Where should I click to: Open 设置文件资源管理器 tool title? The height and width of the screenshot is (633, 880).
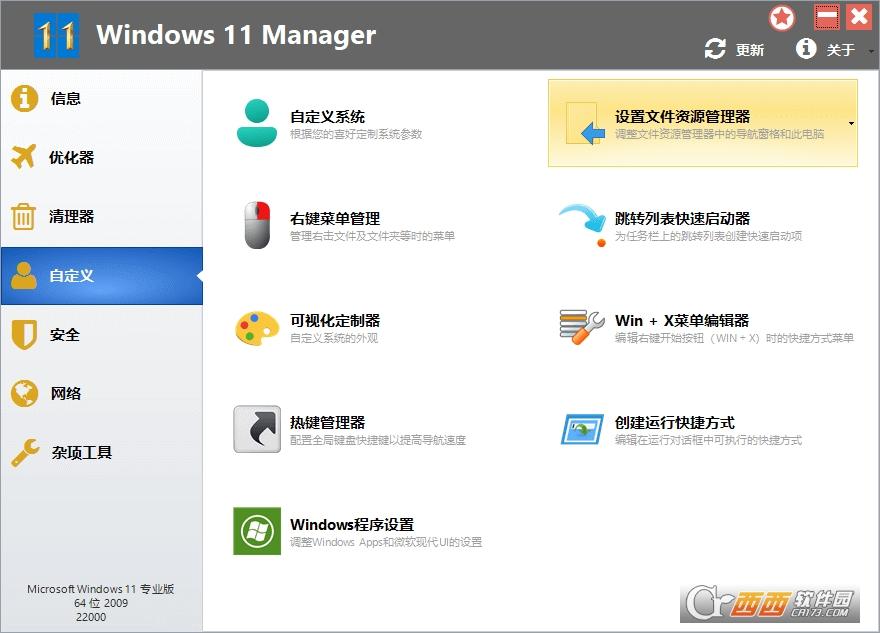682,117
